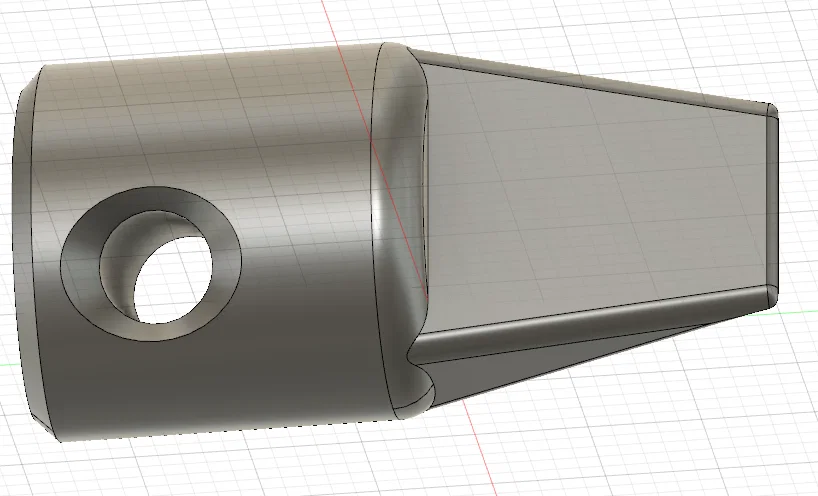Select the small end face at the tapered tip
Viewport: 818px width, 496px height.
pos(772,203)
